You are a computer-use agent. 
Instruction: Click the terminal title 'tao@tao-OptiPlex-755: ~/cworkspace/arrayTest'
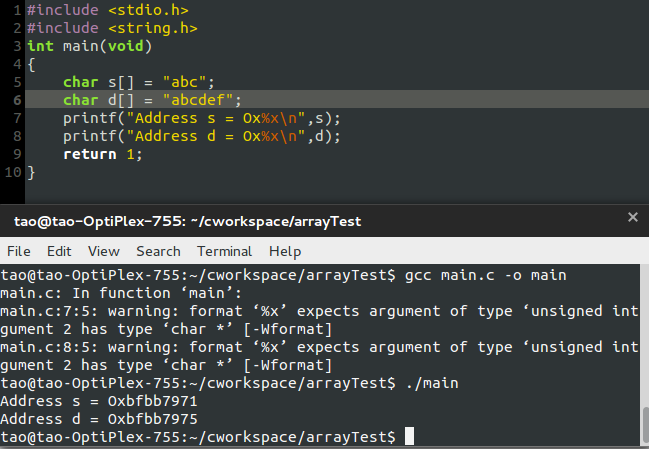pyautogui.click(x=187, y=221)
